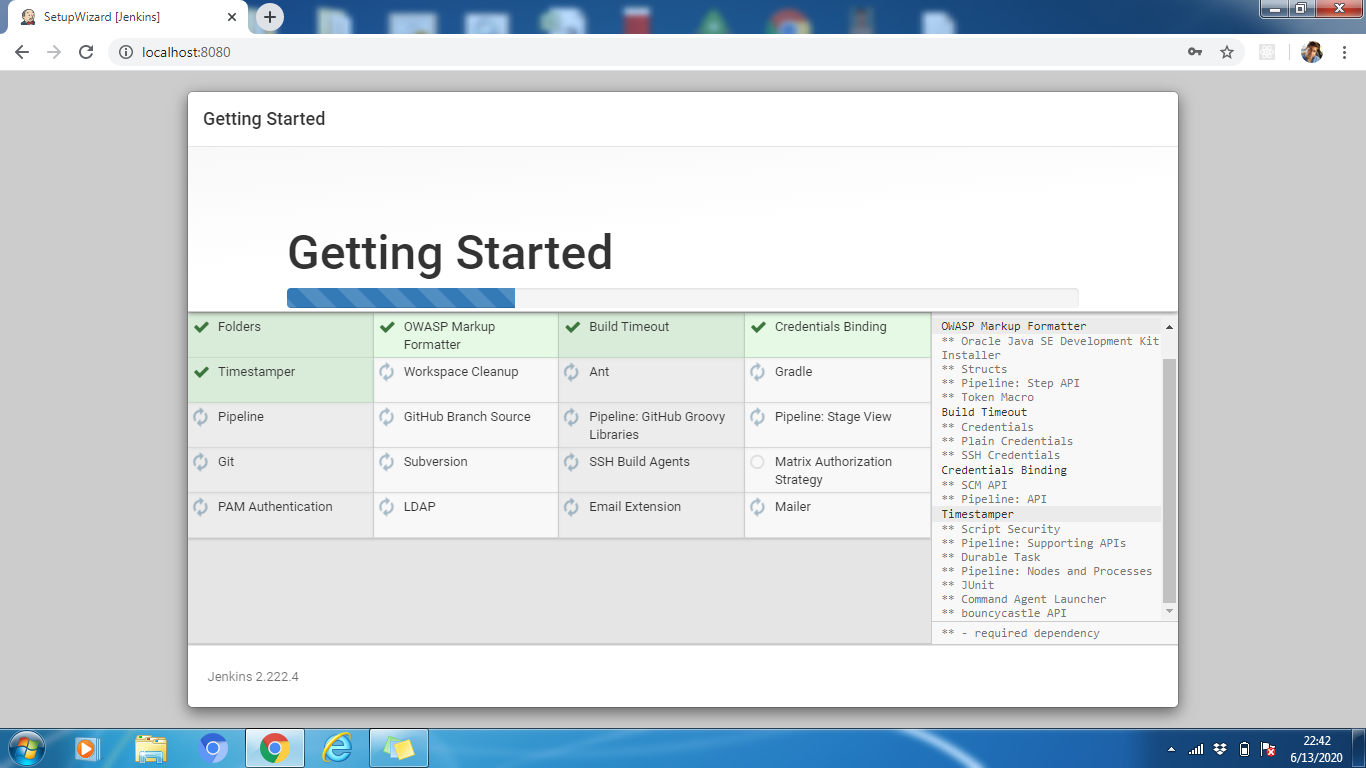This screenshot has width=1366, height=768.
Task: Show hidden system tray icons
Action: [1171, 749]
